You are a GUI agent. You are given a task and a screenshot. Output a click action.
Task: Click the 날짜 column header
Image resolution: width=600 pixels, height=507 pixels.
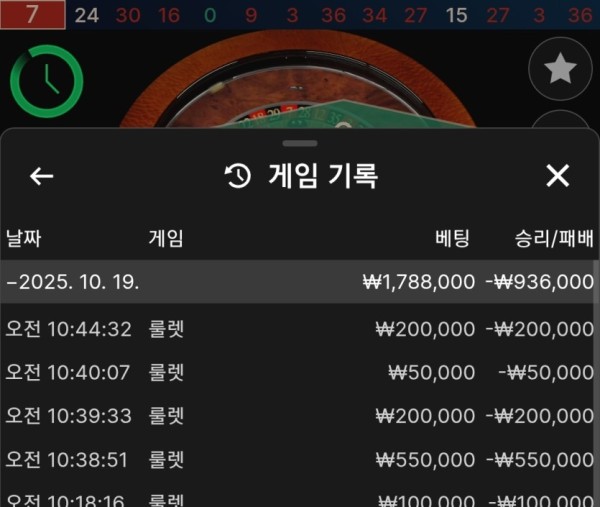[23, 238]
